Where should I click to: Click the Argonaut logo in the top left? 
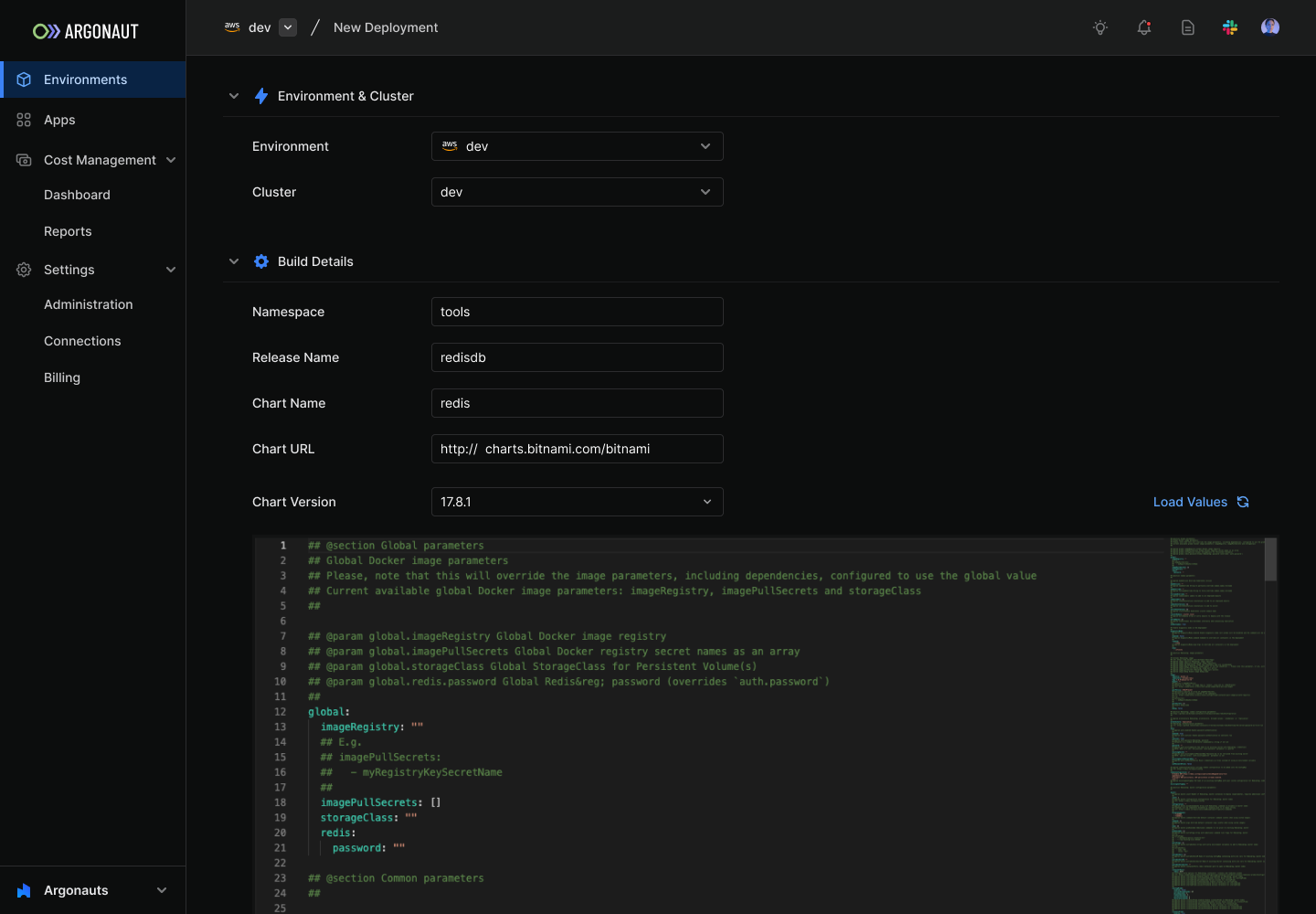(x=85, y=30)
